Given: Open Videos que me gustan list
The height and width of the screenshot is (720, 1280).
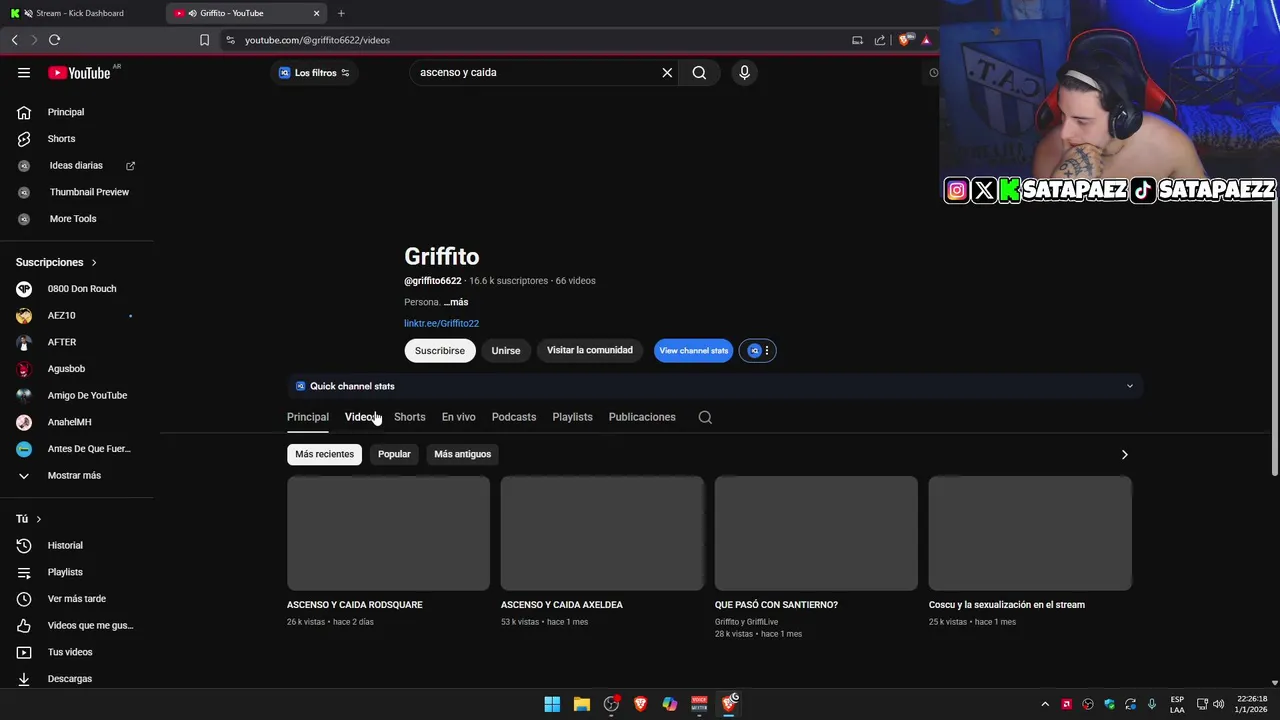Looking at the screenshot, I should 90,625.
